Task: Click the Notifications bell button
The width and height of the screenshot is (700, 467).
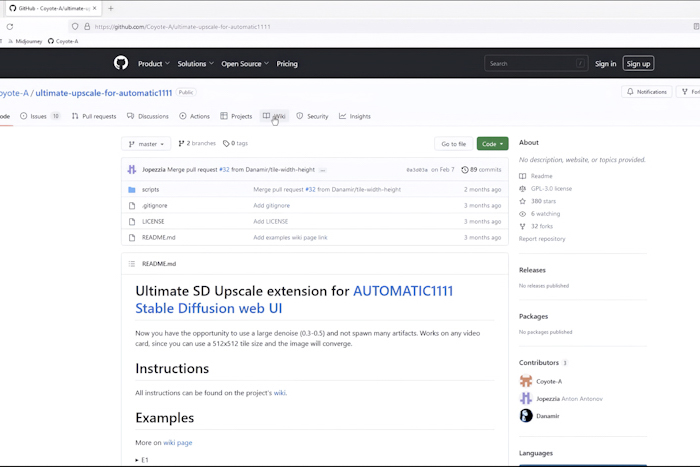Action: [646, 92]
